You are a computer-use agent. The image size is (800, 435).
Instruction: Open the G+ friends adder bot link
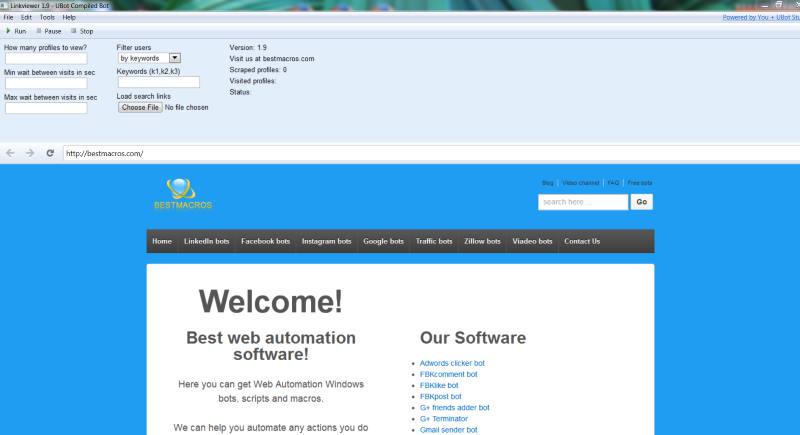[x=454, y=407]
